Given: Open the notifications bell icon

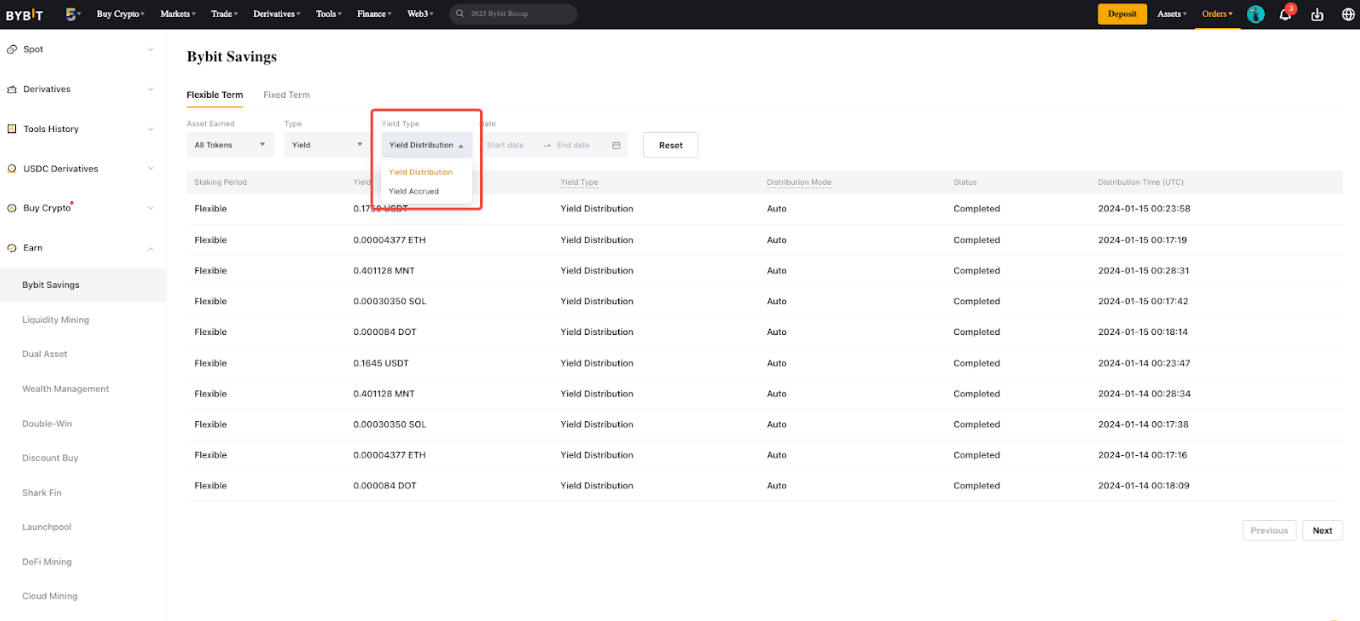Looking at the screenshot, I should (1286, 14).
